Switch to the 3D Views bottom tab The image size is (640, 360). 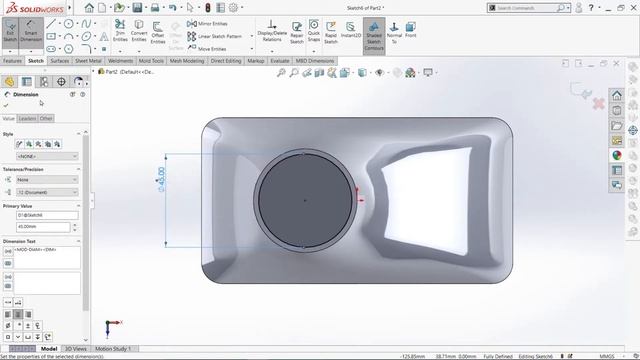pyautogui.click(x=76, y=349)
